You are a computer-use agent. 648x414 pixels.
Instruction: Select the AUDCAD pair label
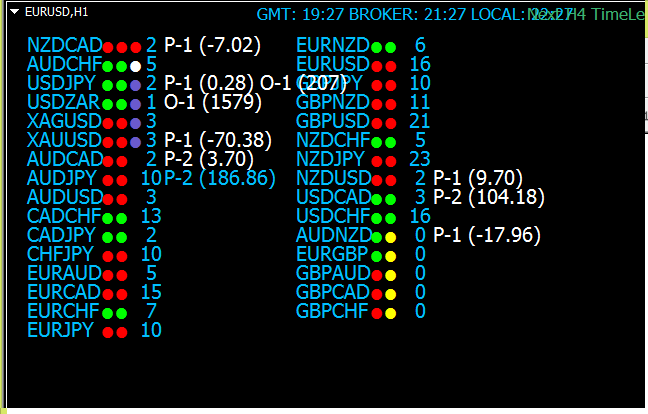click(x=65, y=159)
